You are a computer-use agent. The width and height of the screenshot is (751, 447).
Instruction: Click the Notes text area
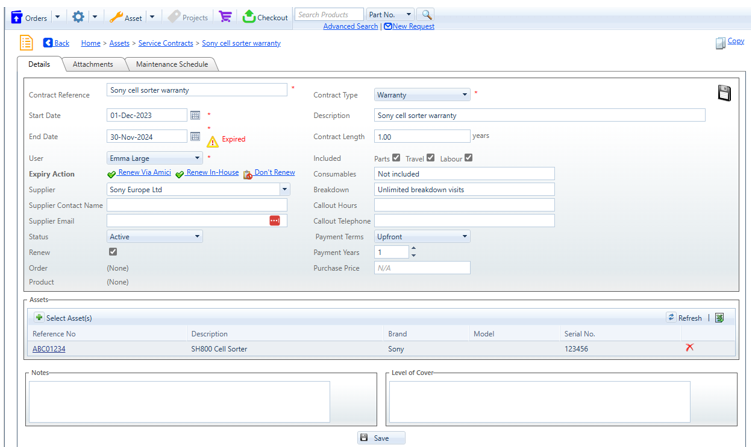coord(180,401)
